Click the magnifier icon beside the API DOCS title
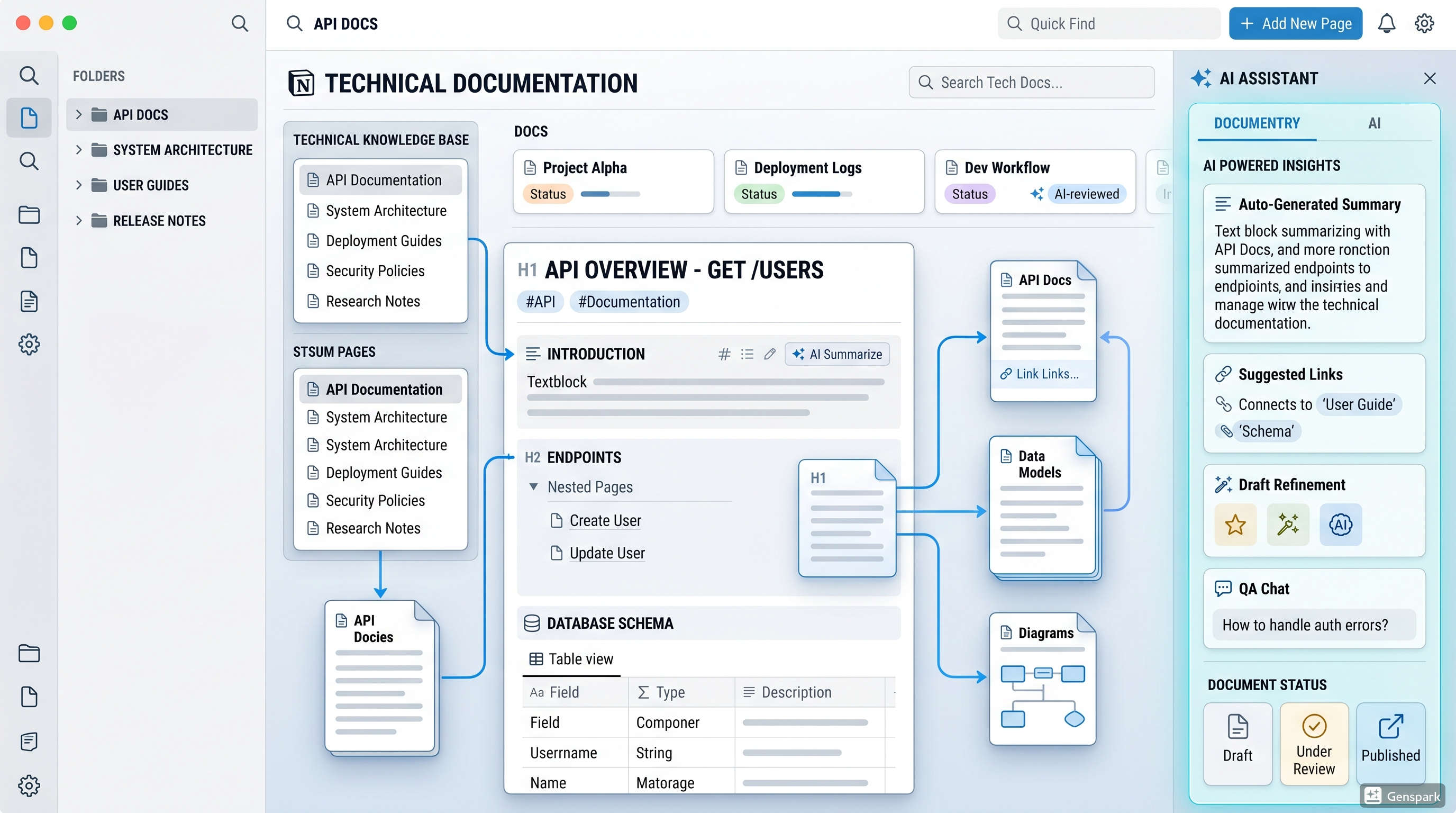 coord(294,23)
